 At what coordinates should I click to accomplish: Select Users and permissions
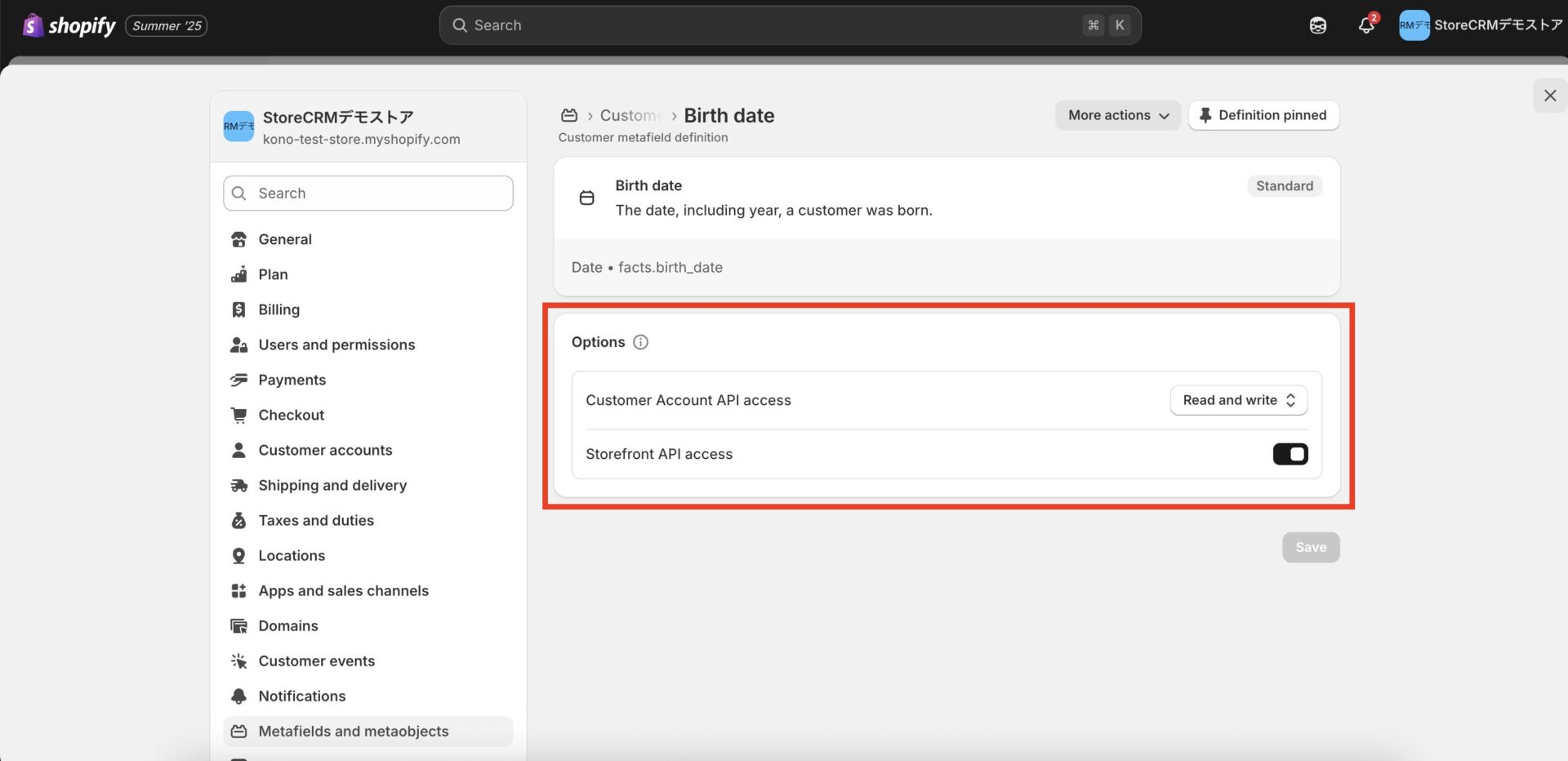point(367,345)
